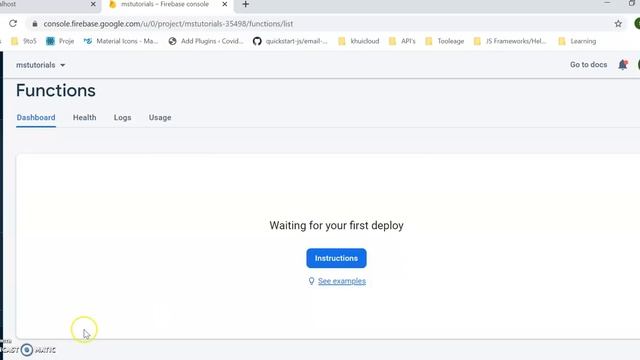Open a new browser tab

[245, 4]
